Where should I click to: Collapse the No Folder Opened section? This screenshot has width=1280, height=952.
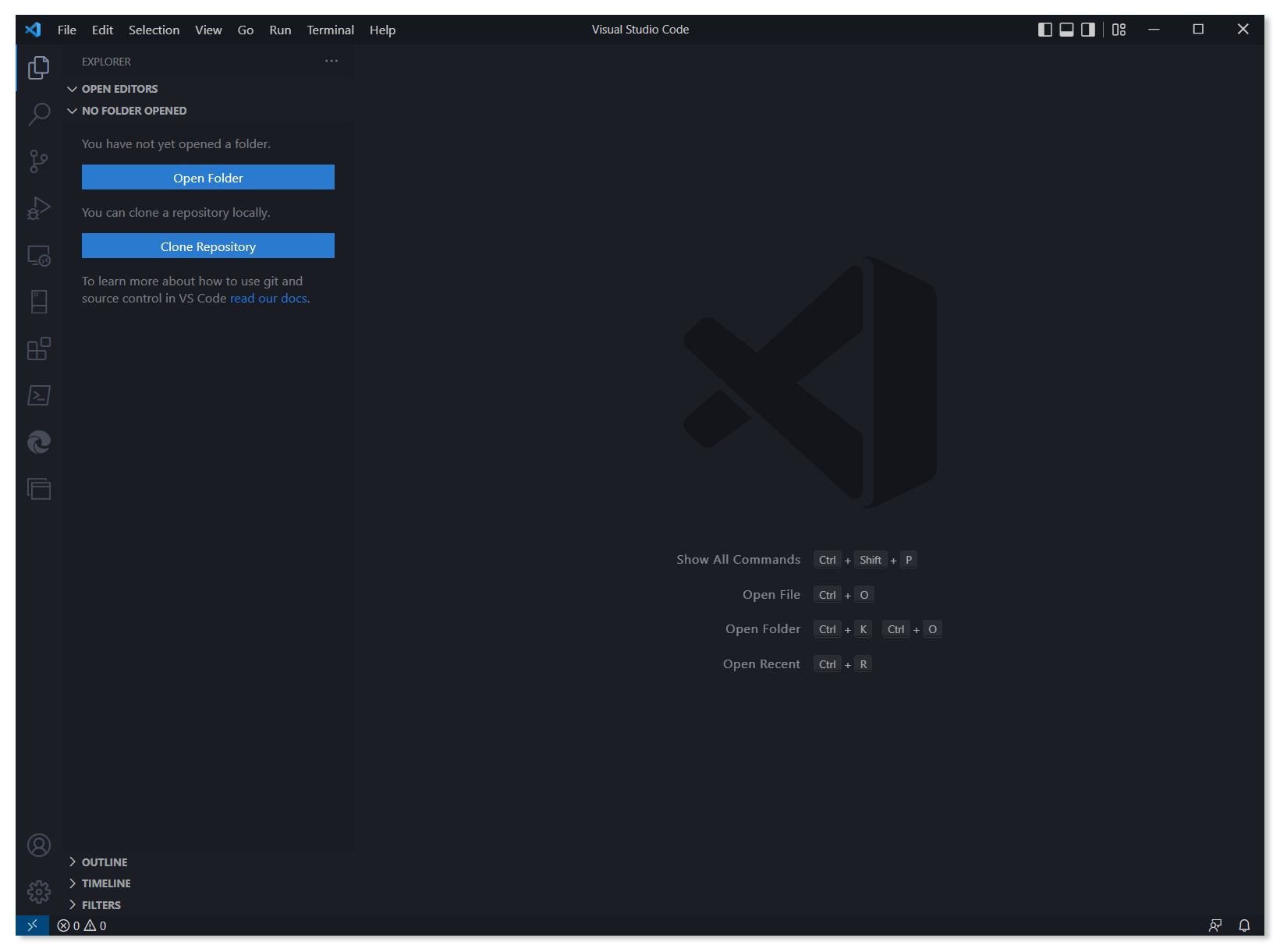(x=207, y=111)
